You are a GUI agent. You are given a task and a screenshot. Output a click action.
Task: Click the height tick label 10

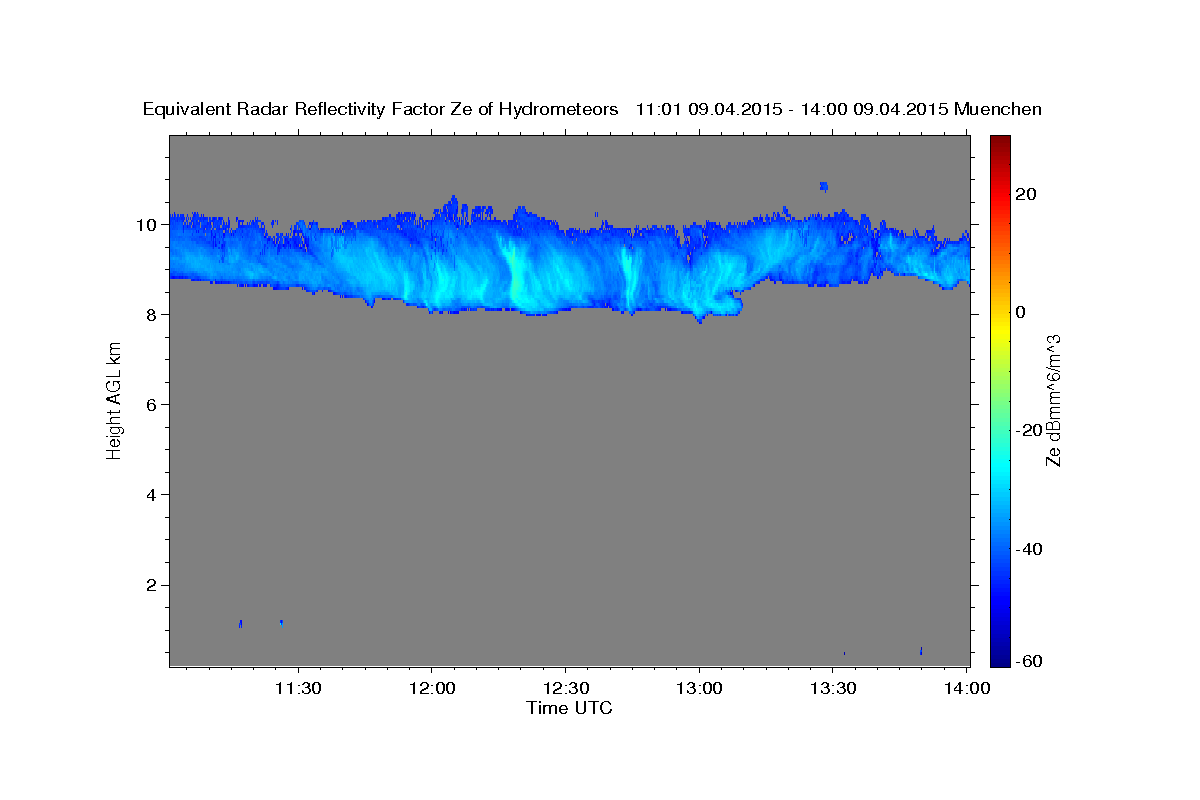coord(147,224)
